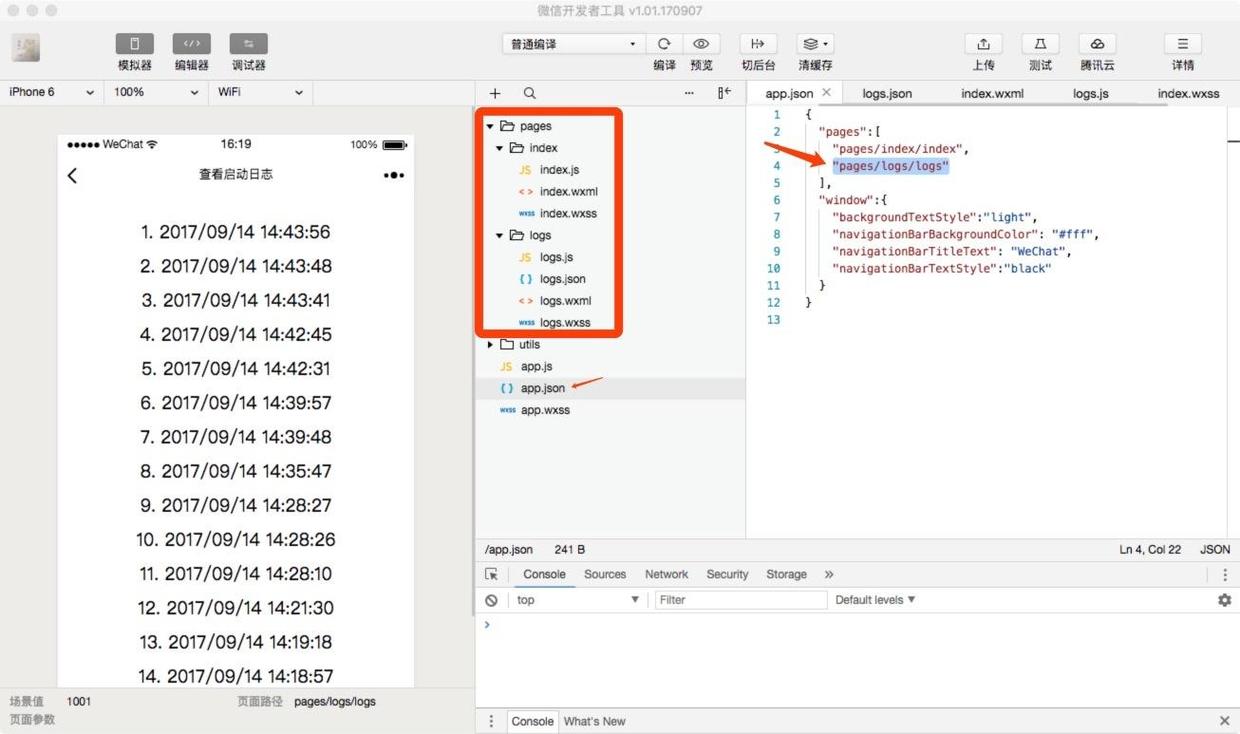The height and width of the screenshot is (734, 1240).
Task: Toggle the simulator (模拟器) panel
Action: click(x=135, y=44)
